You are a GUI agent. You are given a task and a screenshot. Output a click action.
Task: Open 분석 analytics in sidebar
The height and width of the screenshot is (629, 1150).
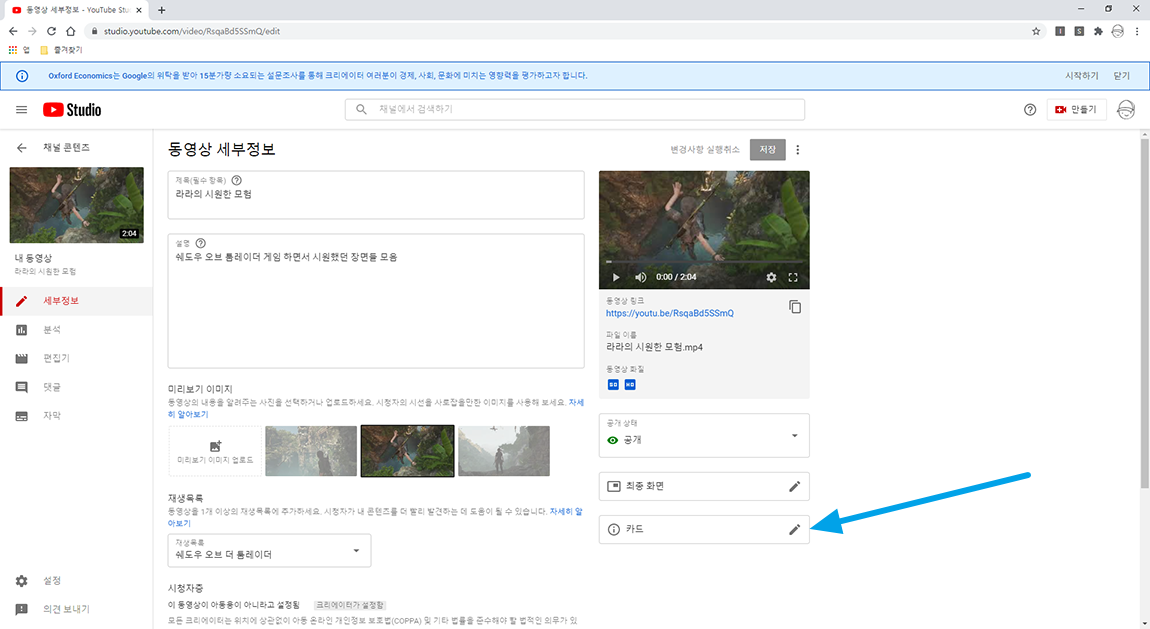click(76, 330)
